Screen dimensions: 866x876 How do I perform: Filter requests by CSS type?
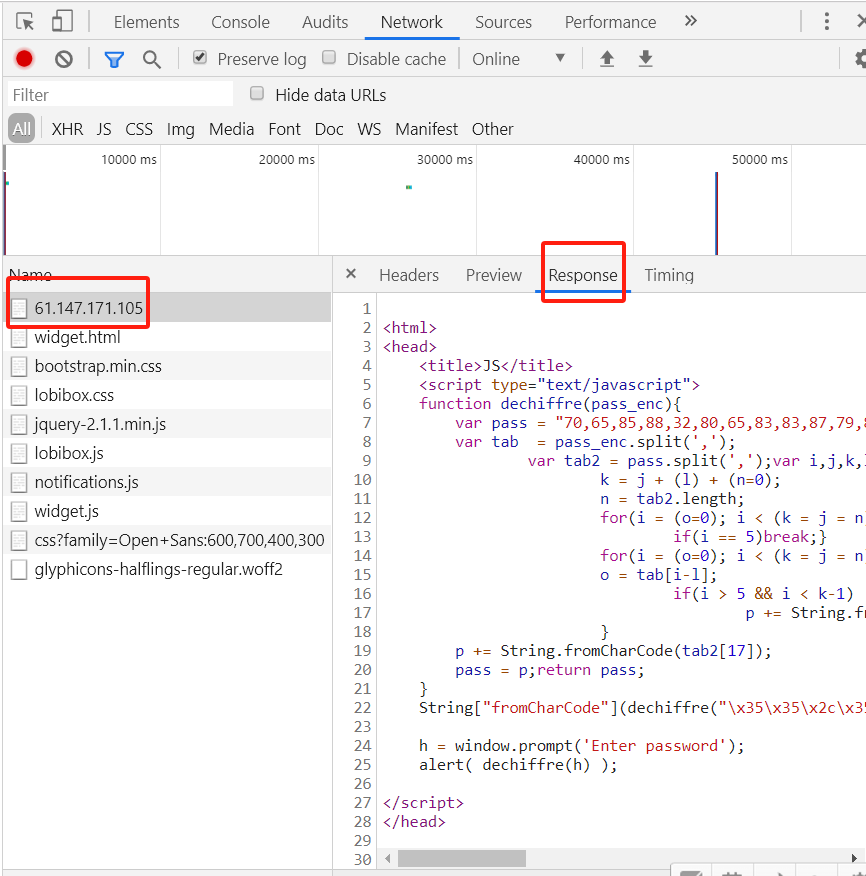[x=139, y=129]
